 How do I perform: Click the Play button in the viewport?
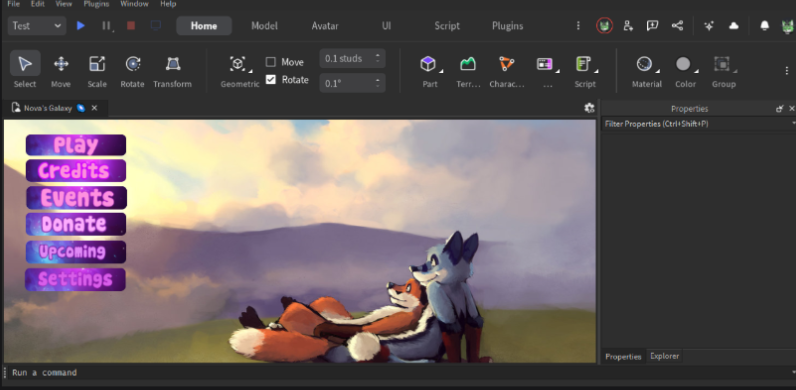(76, 145)
